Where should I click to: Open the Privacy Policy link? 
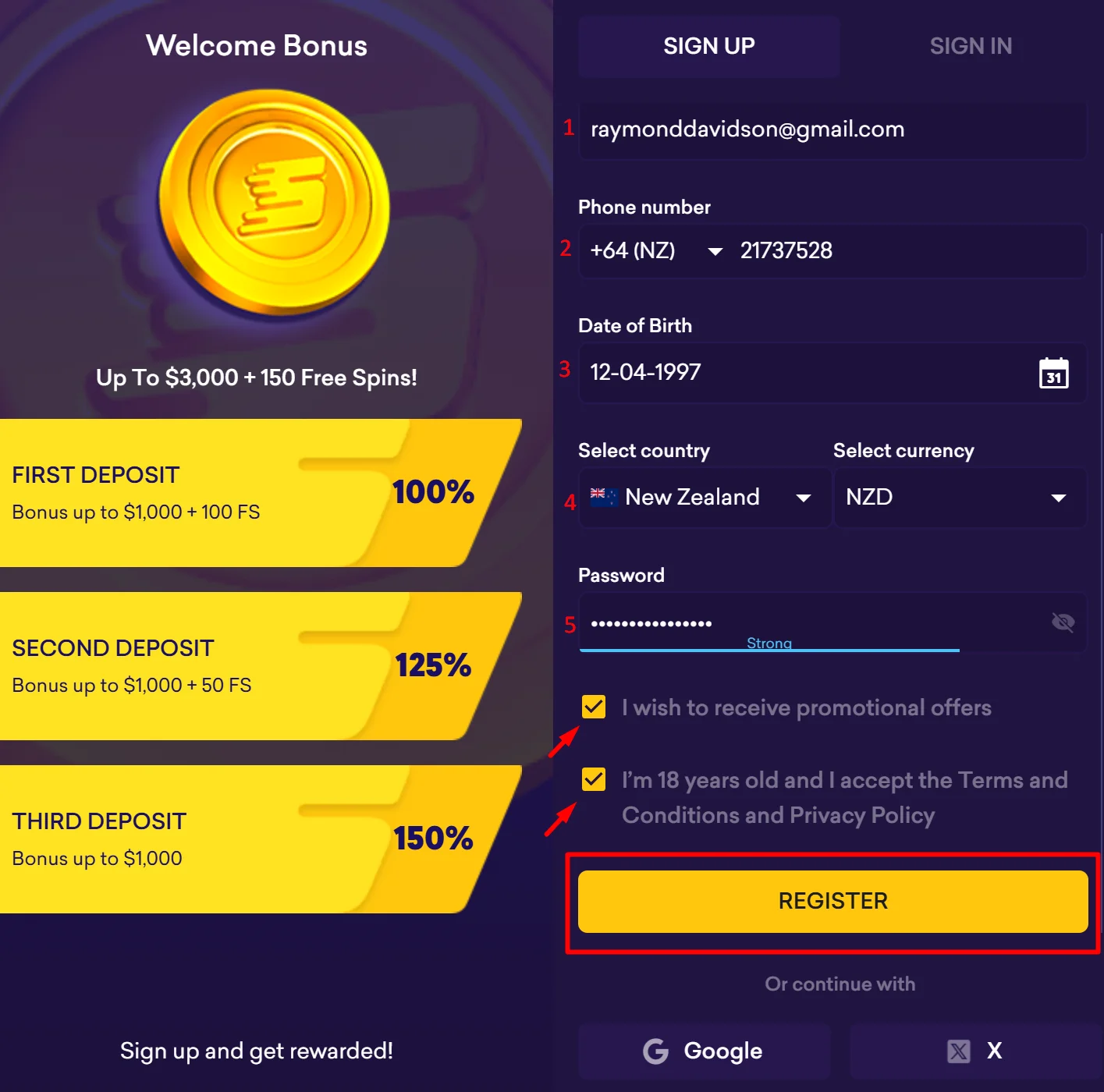coord(861,815)
